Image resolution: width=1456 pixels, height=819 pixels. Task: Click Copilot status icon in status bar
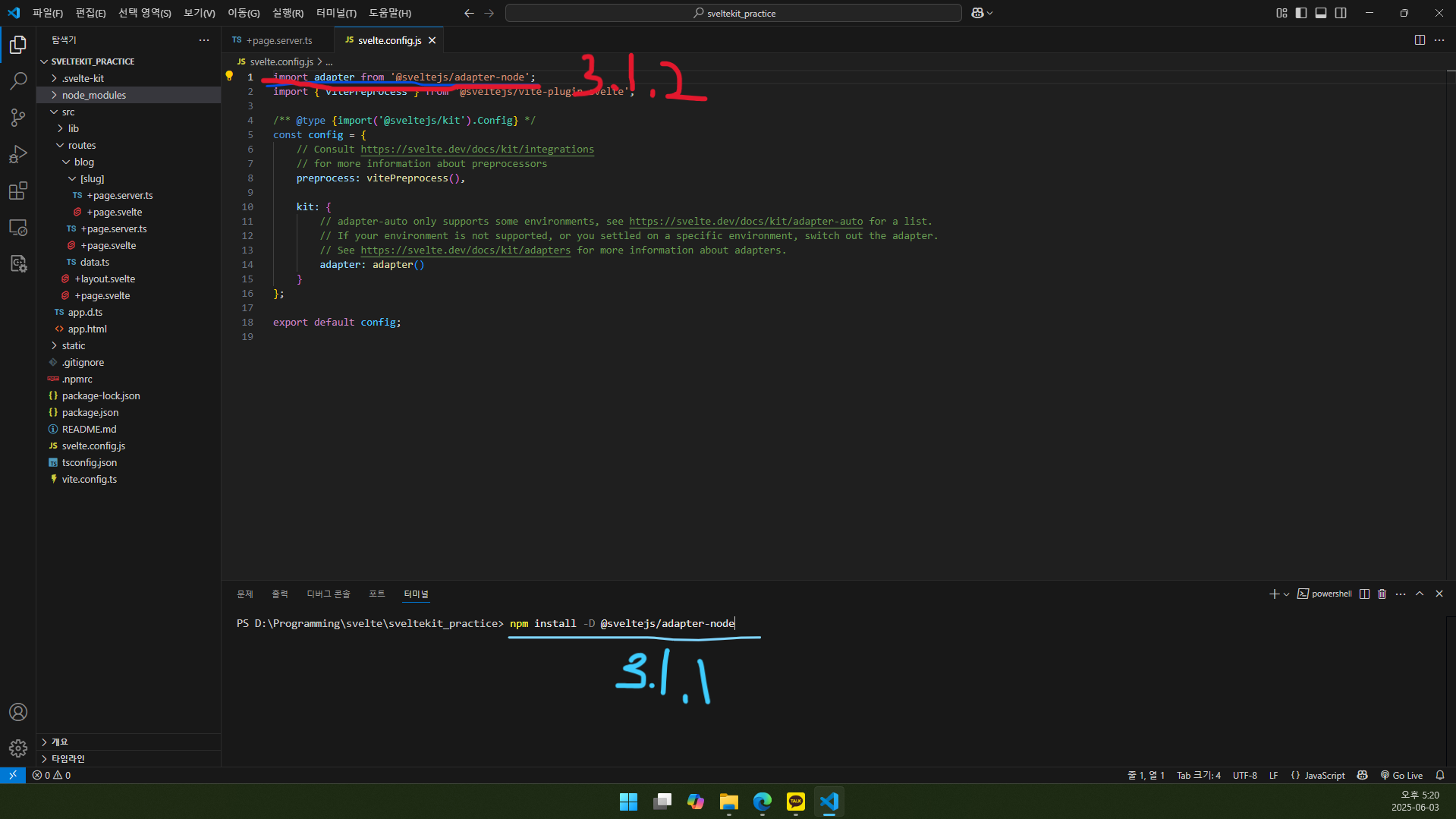point(1363,775)
